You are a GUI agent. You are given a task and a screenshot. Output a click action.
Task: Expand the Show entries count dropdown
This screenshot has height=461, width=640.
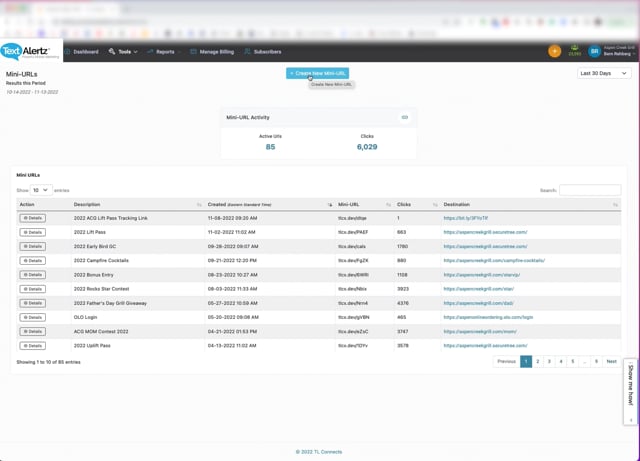tap(40, 190)
